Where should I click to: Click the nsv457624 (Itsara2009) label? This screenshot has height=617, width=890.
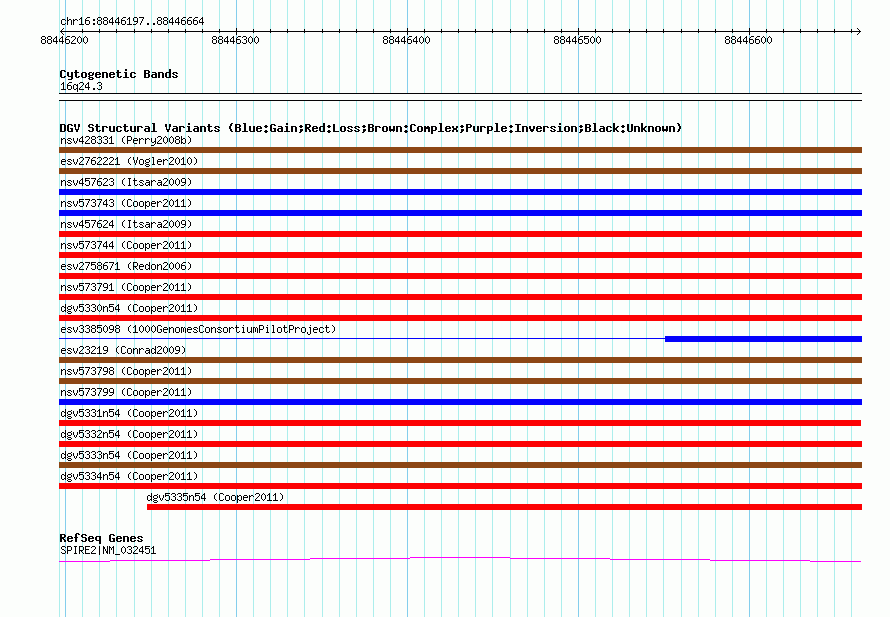(x=126, y=224)
